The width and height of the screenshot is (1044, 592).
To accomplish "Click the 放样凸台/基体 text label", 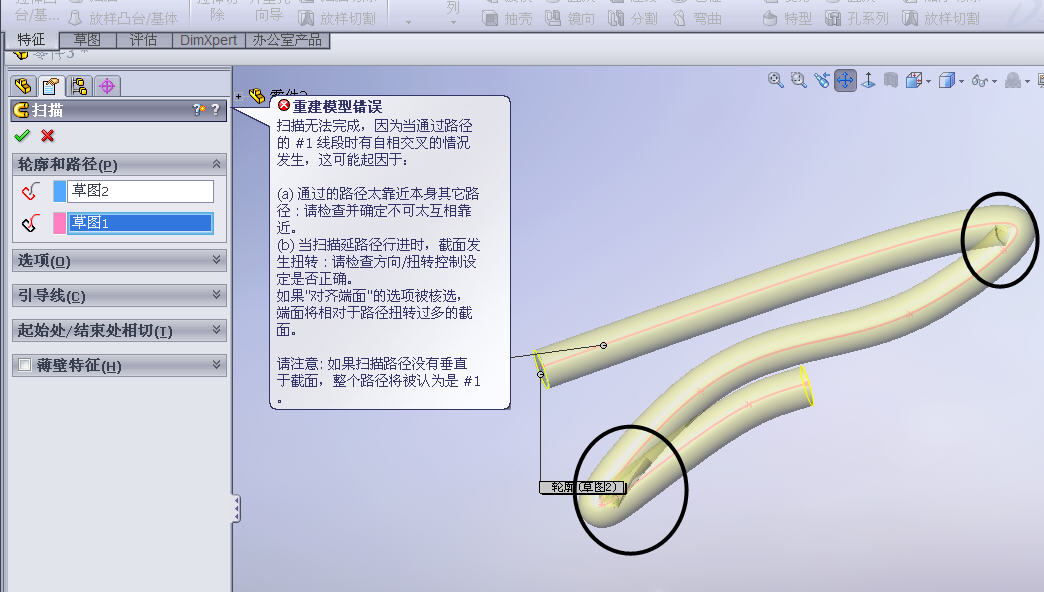I will [133, 18].
